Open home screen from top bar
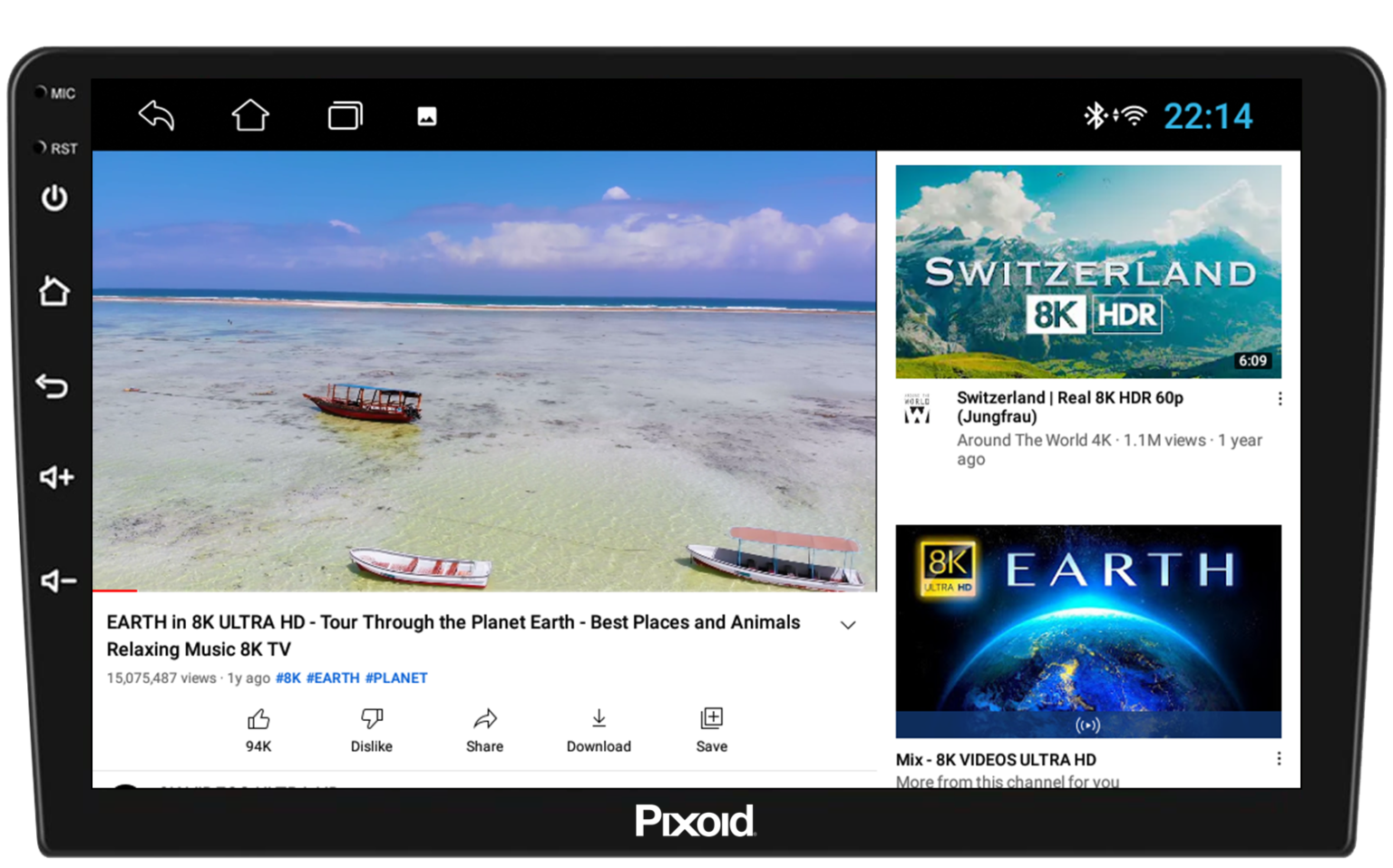Image resolution: width=1393 pixels, height=868 pixels. (250, 115)
